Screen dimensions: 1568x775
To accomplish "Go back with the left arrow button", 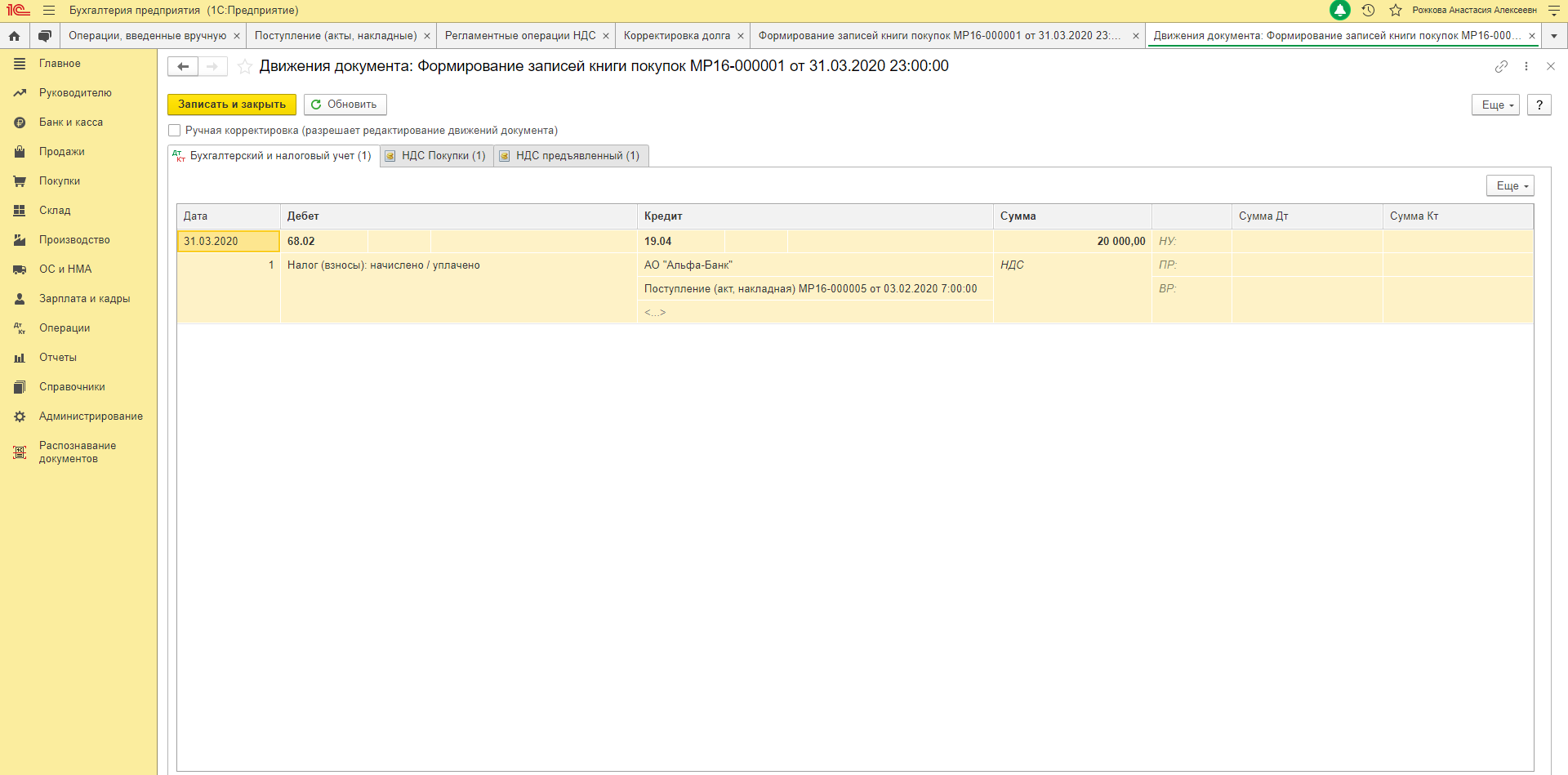I will click(x=183, y=67).
